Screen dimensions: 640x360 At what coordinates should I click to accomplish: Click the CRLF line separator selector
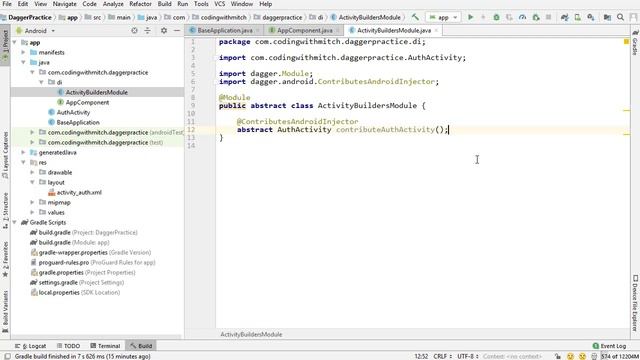(442, 356)
